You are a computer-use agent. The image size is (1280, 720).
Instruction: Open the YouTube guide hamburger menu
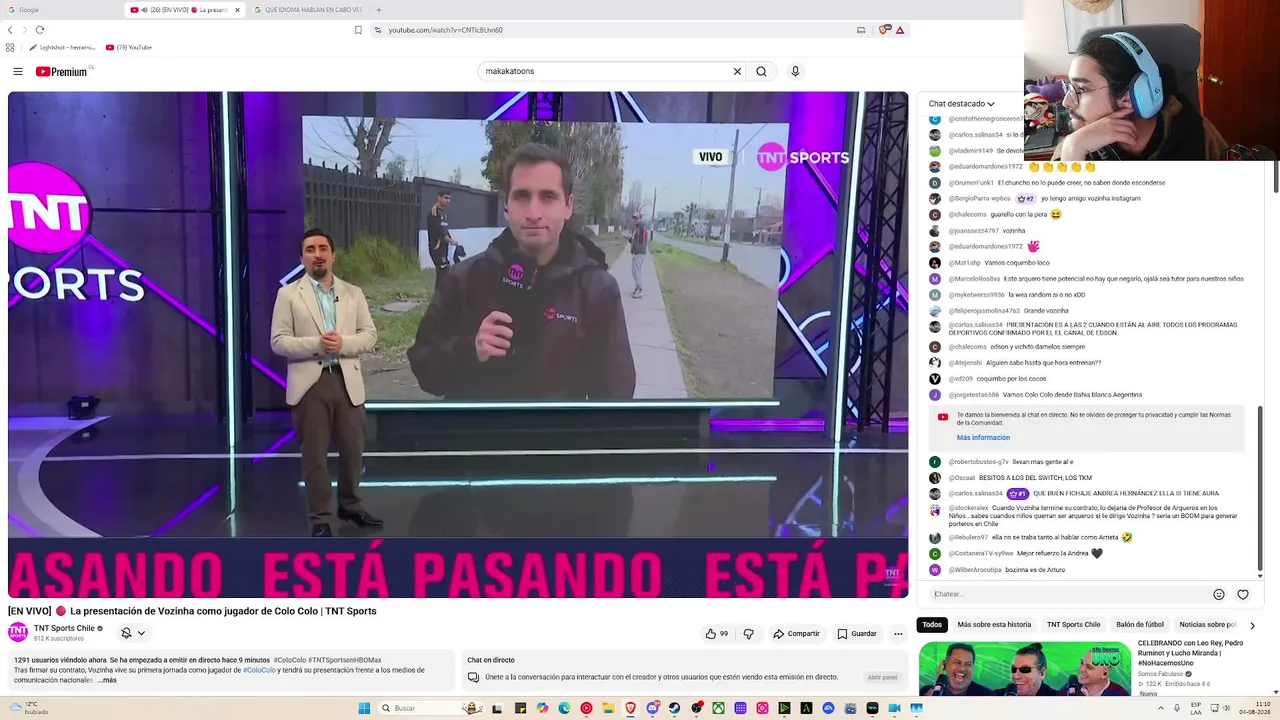click(18, 71)
